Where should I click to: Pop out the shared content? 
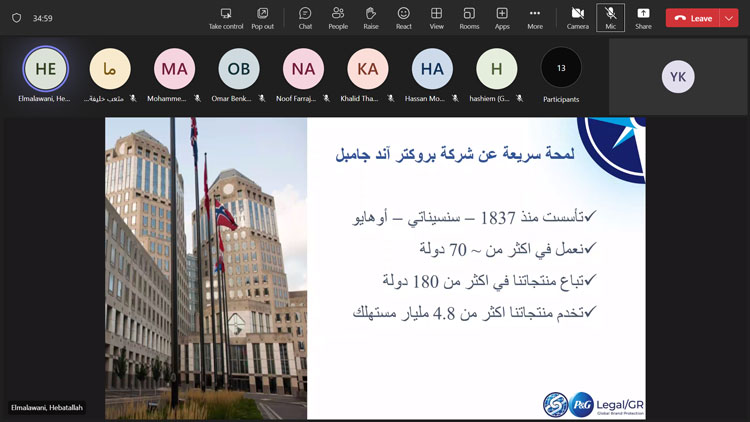(x=262, y=17)
